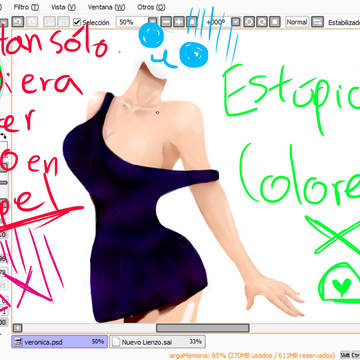Viewport: 360px width, 360px height.
Task: Switch to the Nuevo Lienzo.sai canvas tab
Action: [x=157, y=342]
